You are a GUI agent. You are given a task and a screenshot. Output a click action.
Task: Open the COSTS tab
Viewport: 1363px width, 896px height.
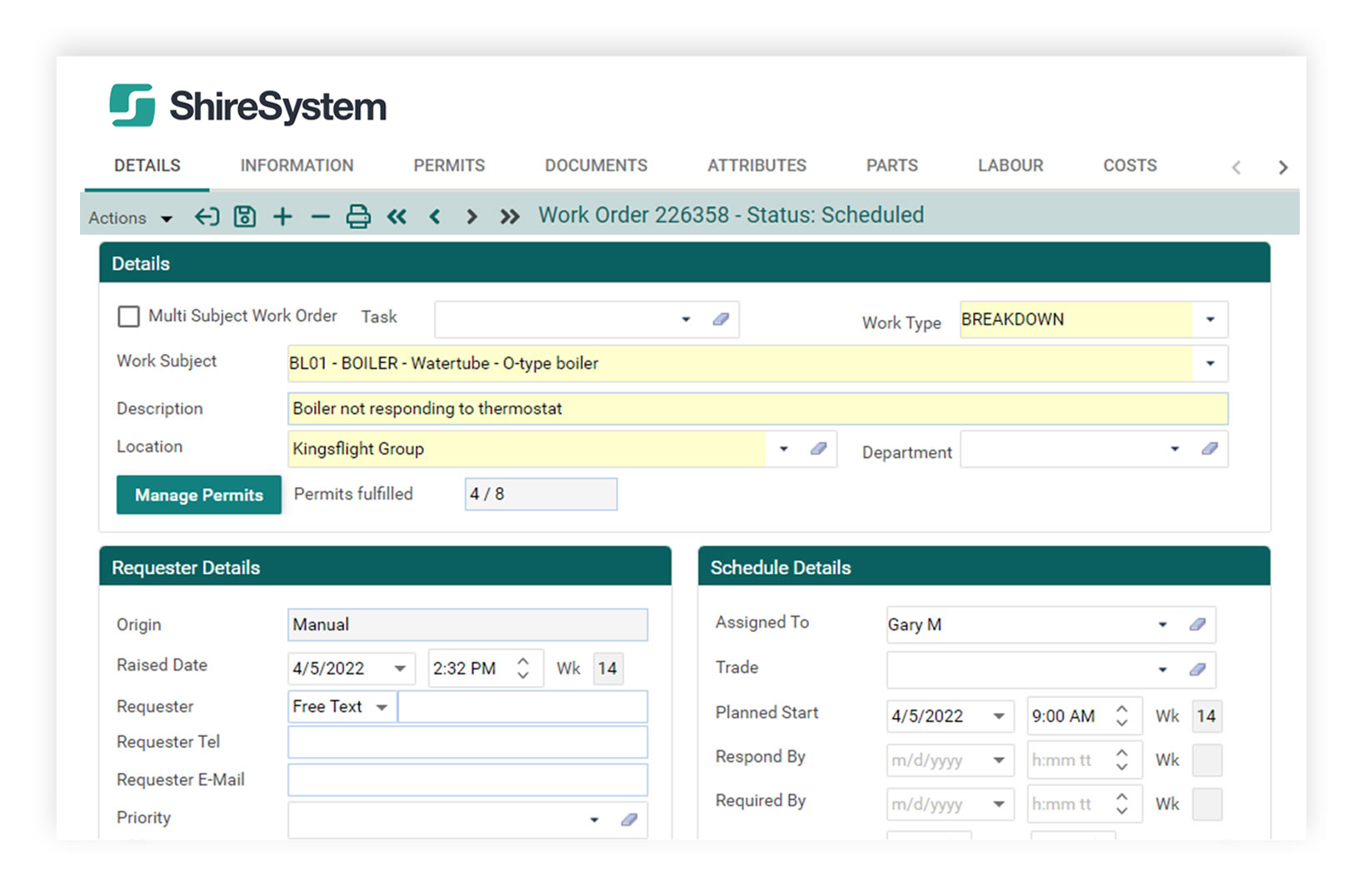pyautogui.click(x=1131, y=166)
